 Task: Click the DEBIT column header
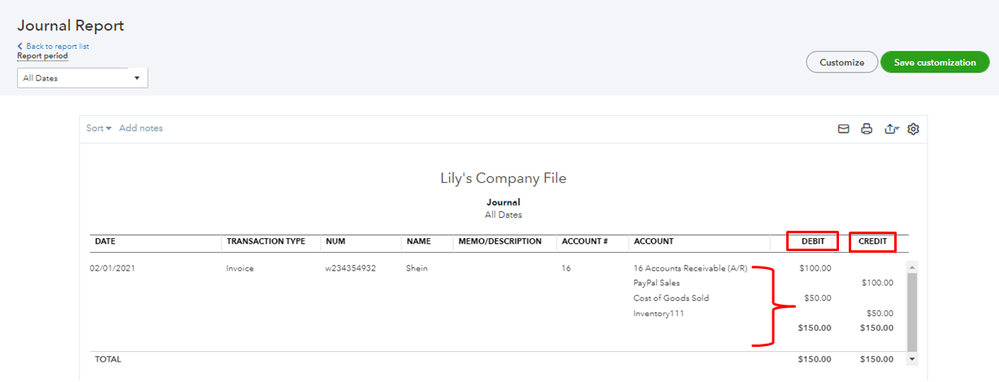click(x=813, y=242)
